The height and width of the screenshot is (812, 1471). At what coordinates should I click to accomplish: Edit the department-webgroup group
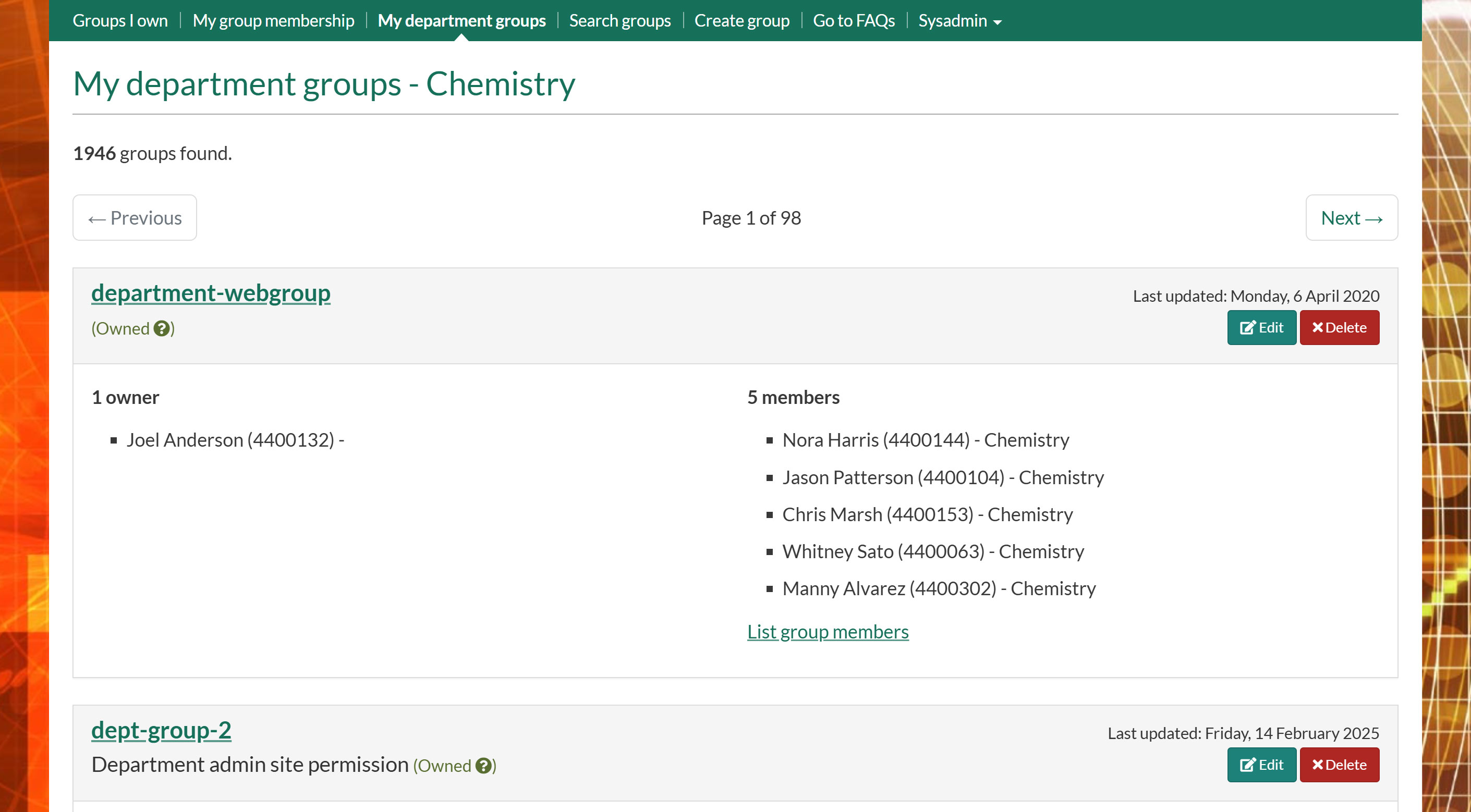pyautogui.click(x=1261, y=327)
